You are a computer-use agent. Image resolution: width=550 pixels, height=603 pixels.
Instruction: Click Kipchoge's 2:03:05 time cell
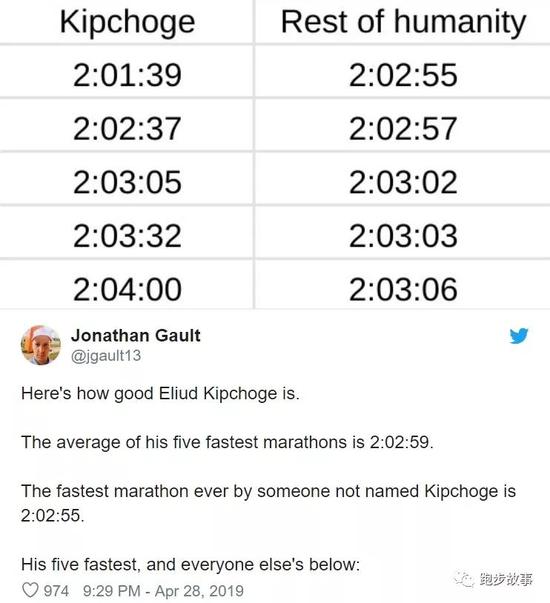(127, 179)
